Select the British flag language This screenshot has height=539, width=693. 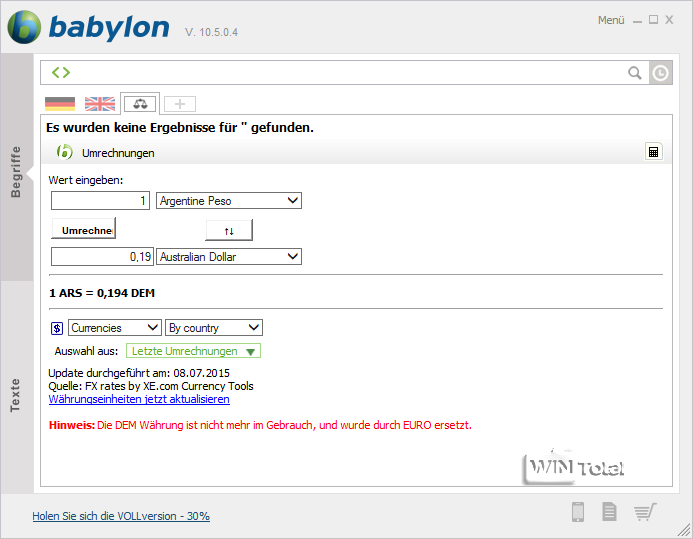[x=100, y=104]
